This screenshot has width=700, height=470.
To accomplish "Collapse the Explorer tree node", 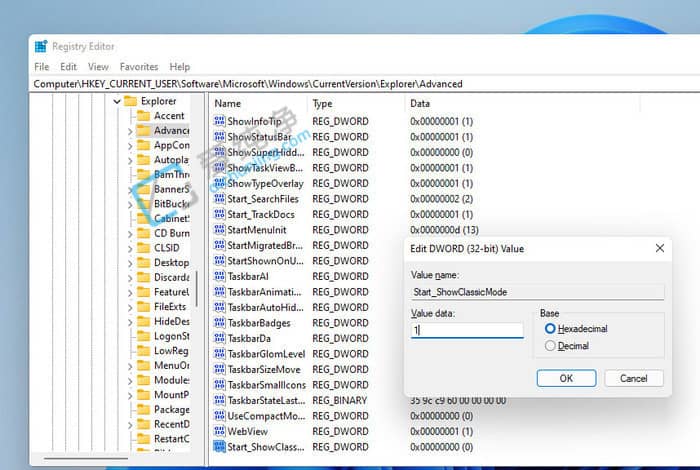I will pos(117,101).
